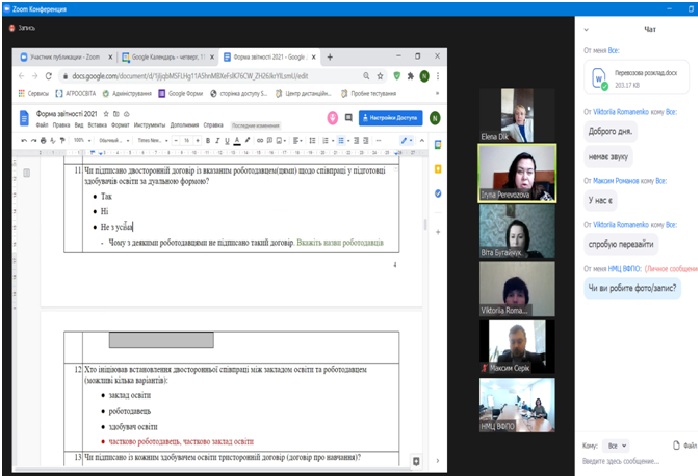Click the Настройки Доступа share button
The image size is (698, 476).
coord(391,117)
